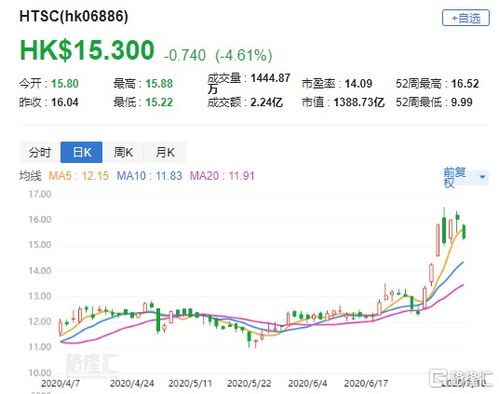Click the 17.00 axis label
The width and height of the screenshot is (499, 394).
pyautogui.click(x=40, y=194)
